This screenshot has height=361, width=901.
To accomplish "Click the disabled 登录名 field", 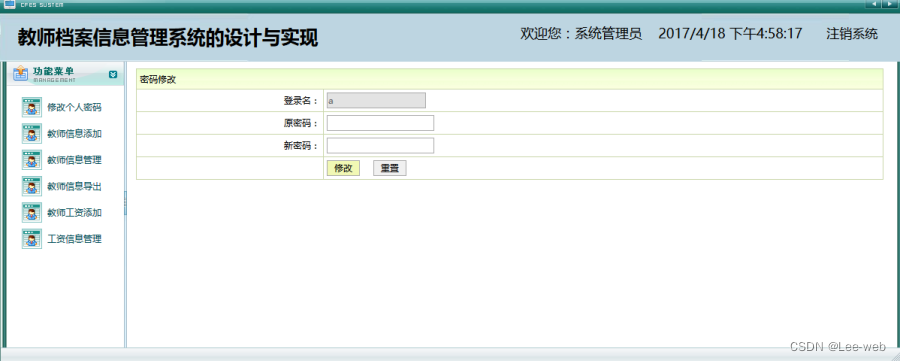I will coord(376,101).
